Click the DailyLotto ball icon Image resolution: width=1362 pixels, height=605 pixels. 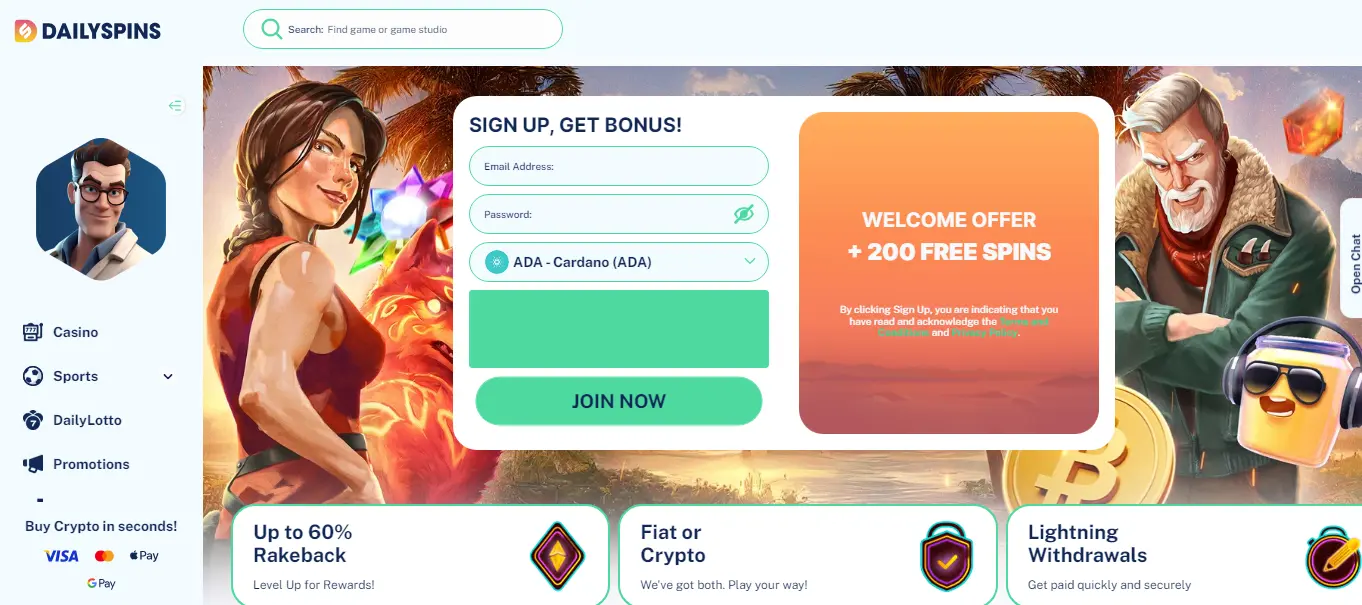pyautogui.click(x=33, y=420)
